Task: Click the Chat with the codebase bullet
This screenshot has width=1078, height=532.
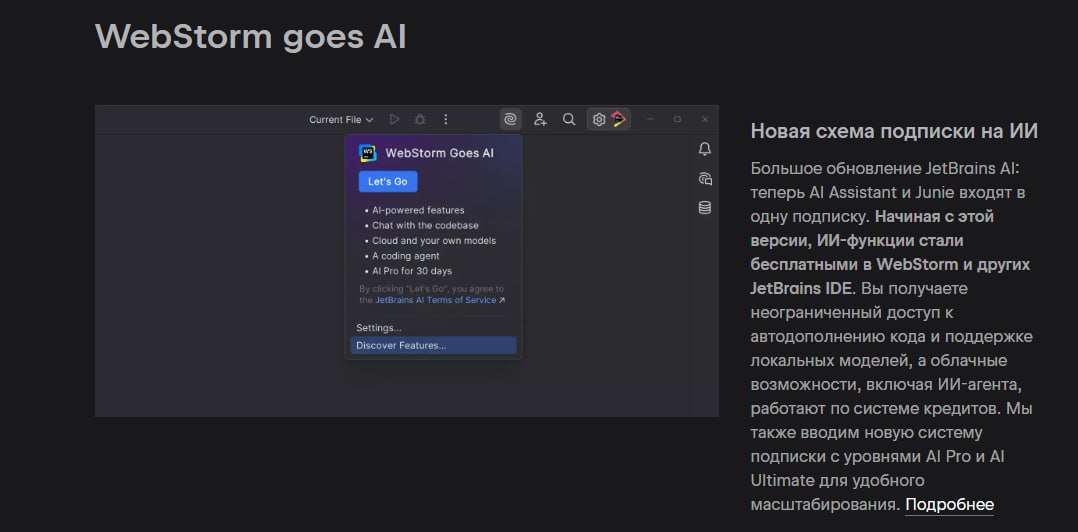Action: pos(425,225)
